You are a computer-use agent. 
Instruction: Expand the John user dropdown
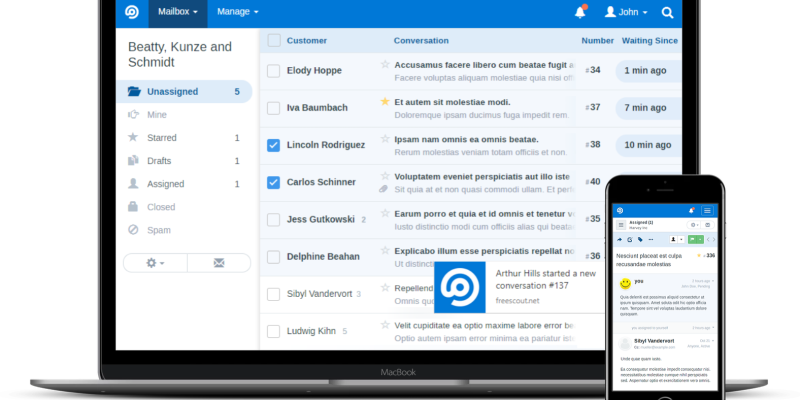pos(626,12)
